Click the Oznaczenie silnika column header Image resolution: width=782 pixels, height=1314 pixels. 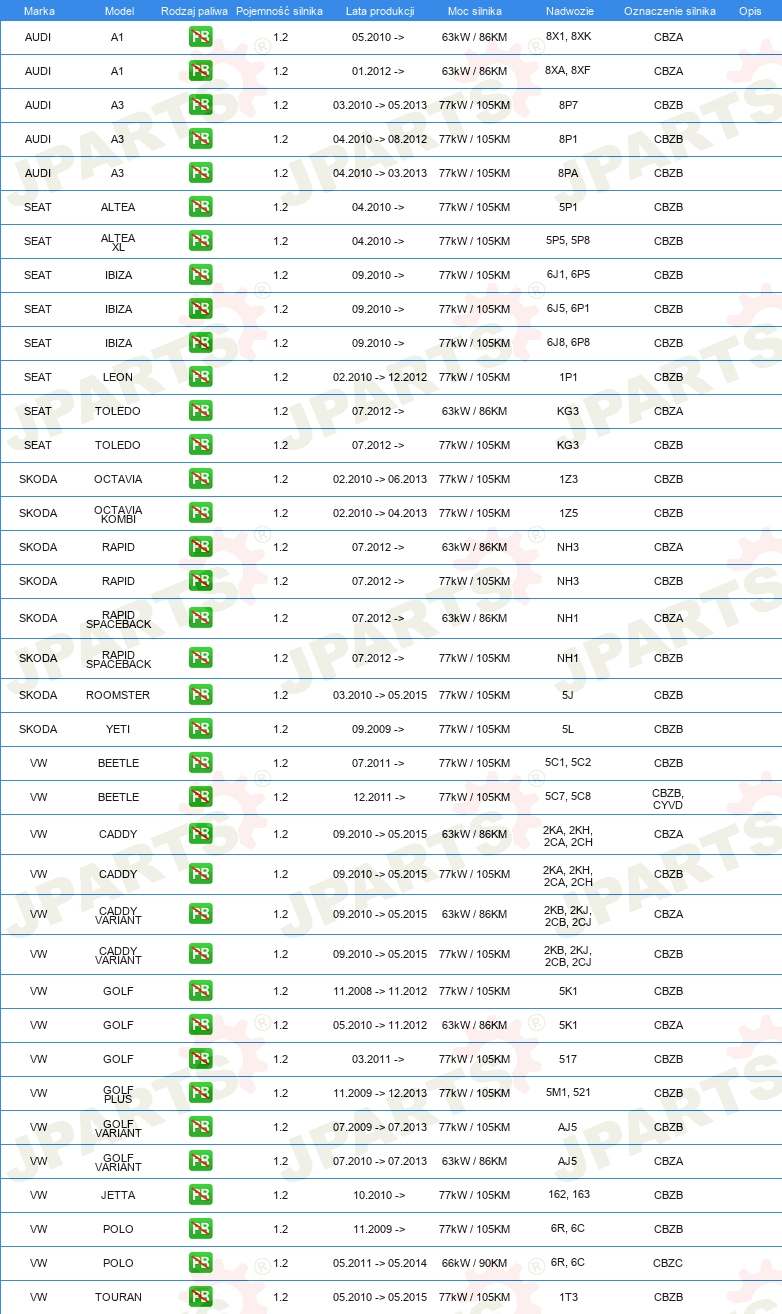(669, 11)
